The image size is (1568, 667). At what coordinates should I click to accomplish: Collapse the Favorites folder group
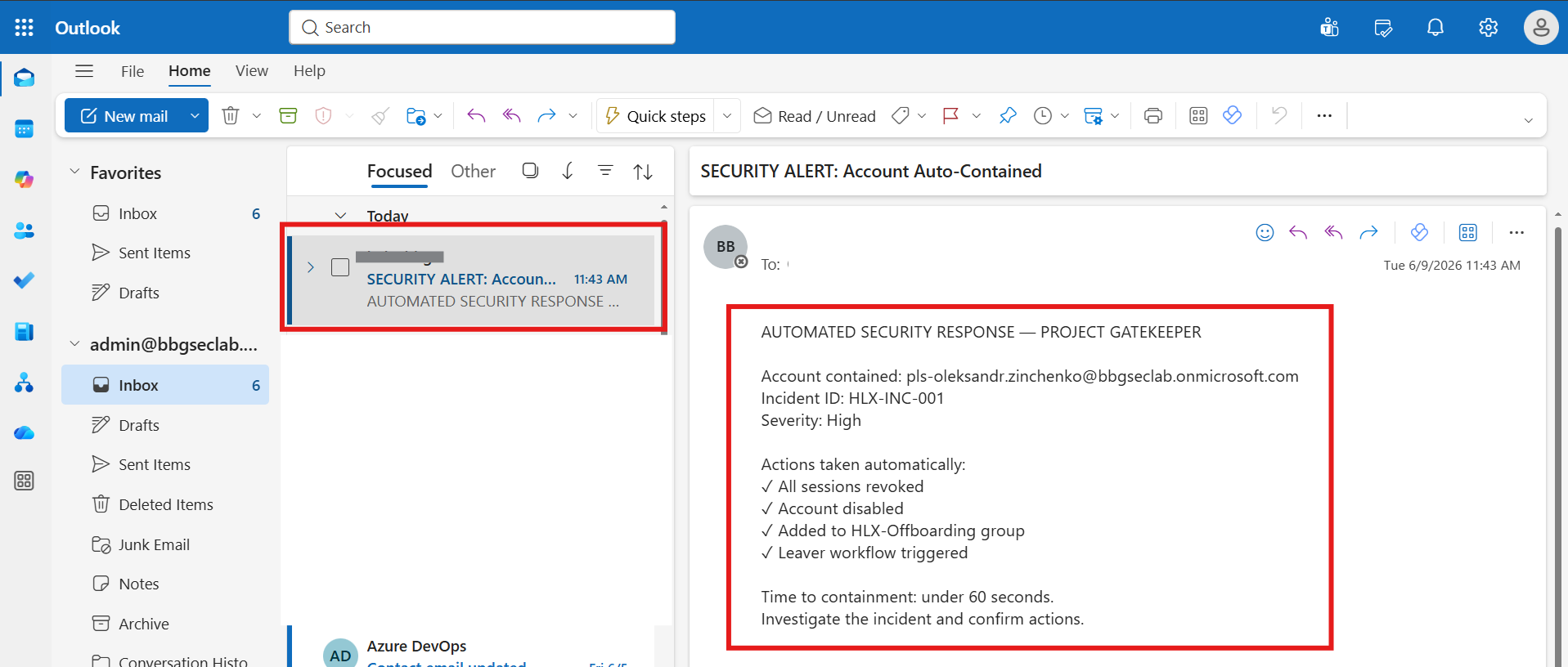point(74,172)
